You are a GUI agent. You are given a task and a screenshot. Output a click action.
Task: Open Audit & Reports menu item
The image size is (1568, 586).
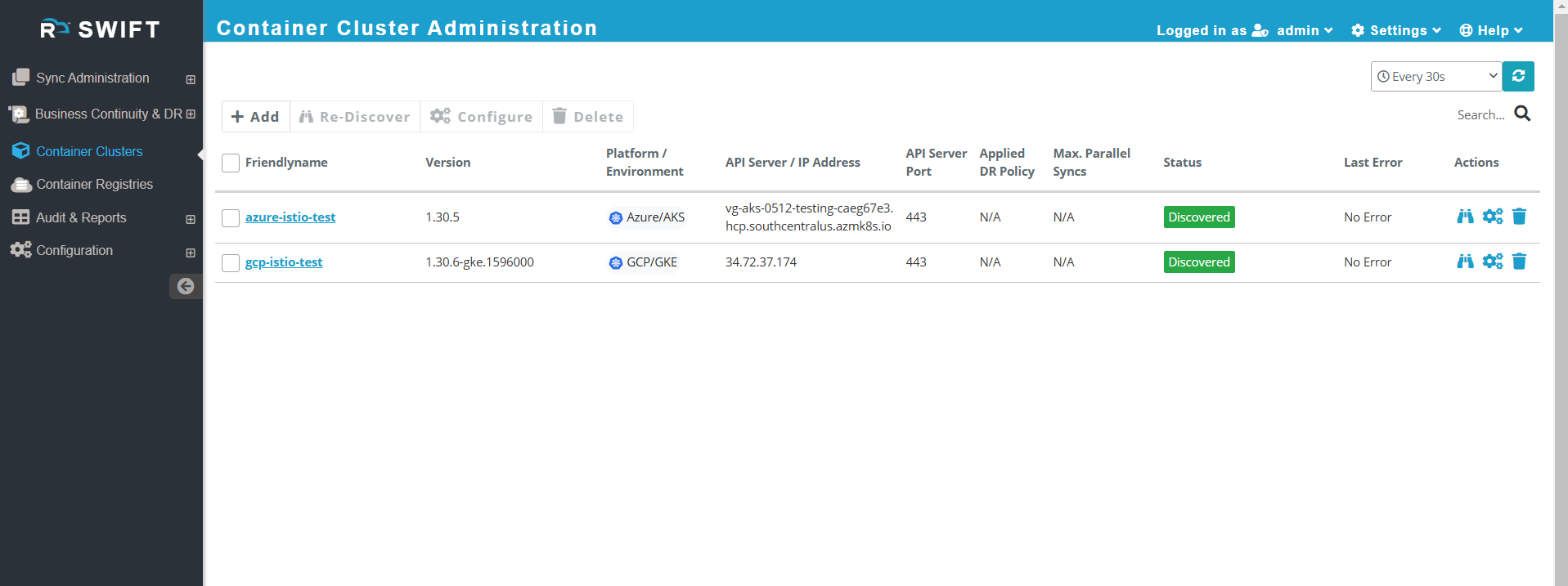coord(81,217)
